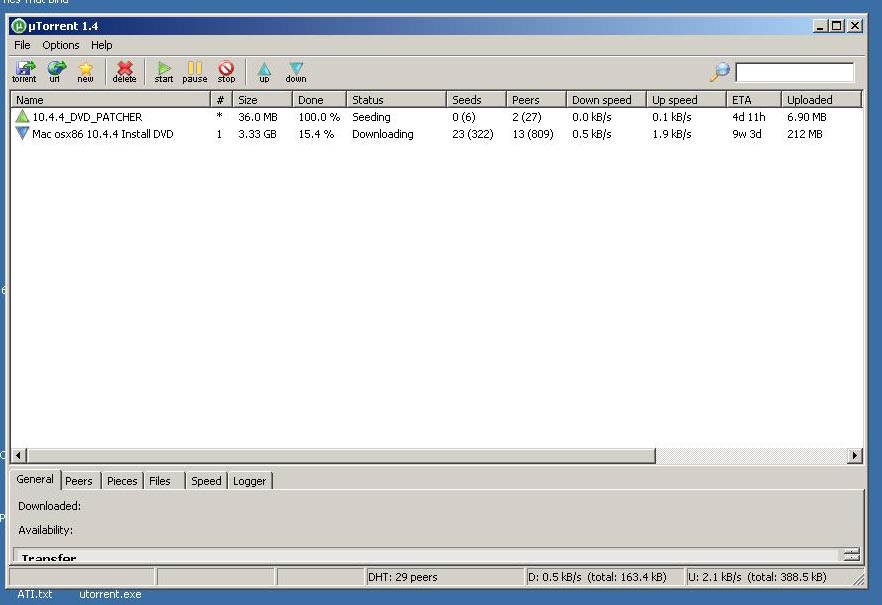This screenshot has height=605, width=882.
Task: Click the Downloading status cell
Action: (x=382, y=134)
